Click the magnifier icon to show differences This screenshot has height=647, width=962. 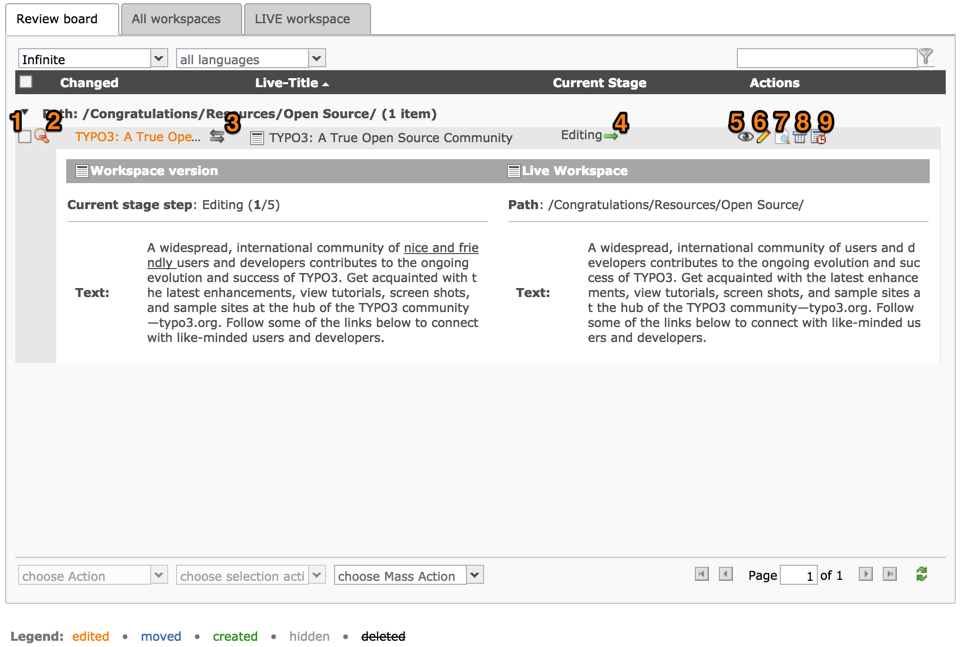coord(42,137)
